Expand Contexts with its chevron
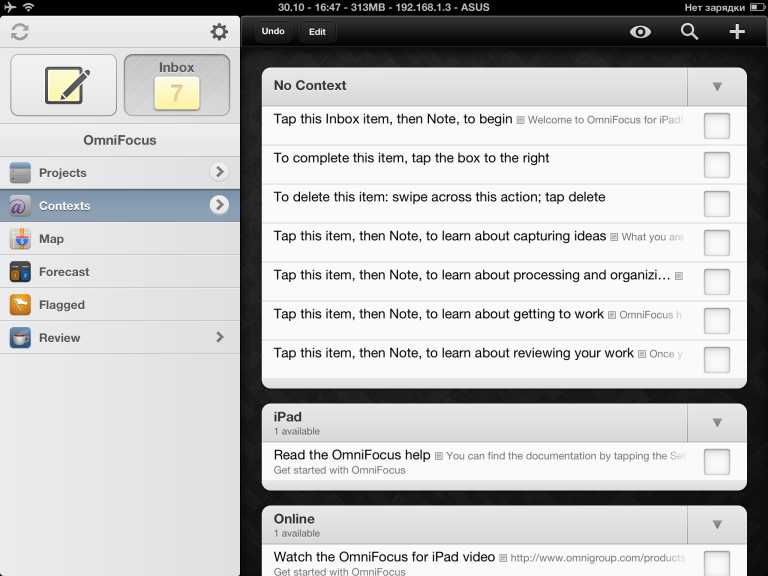768x576 pixels. (x=219, y=205)
